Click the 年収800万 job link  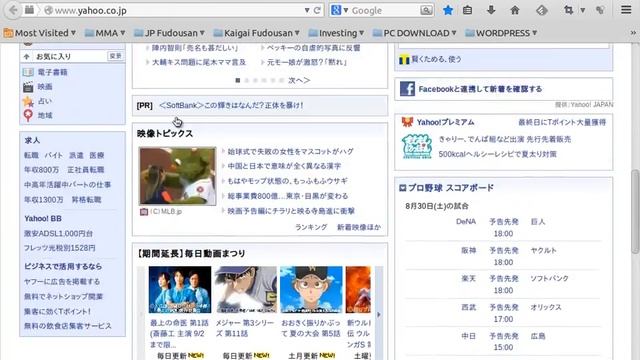click(41, 170)
